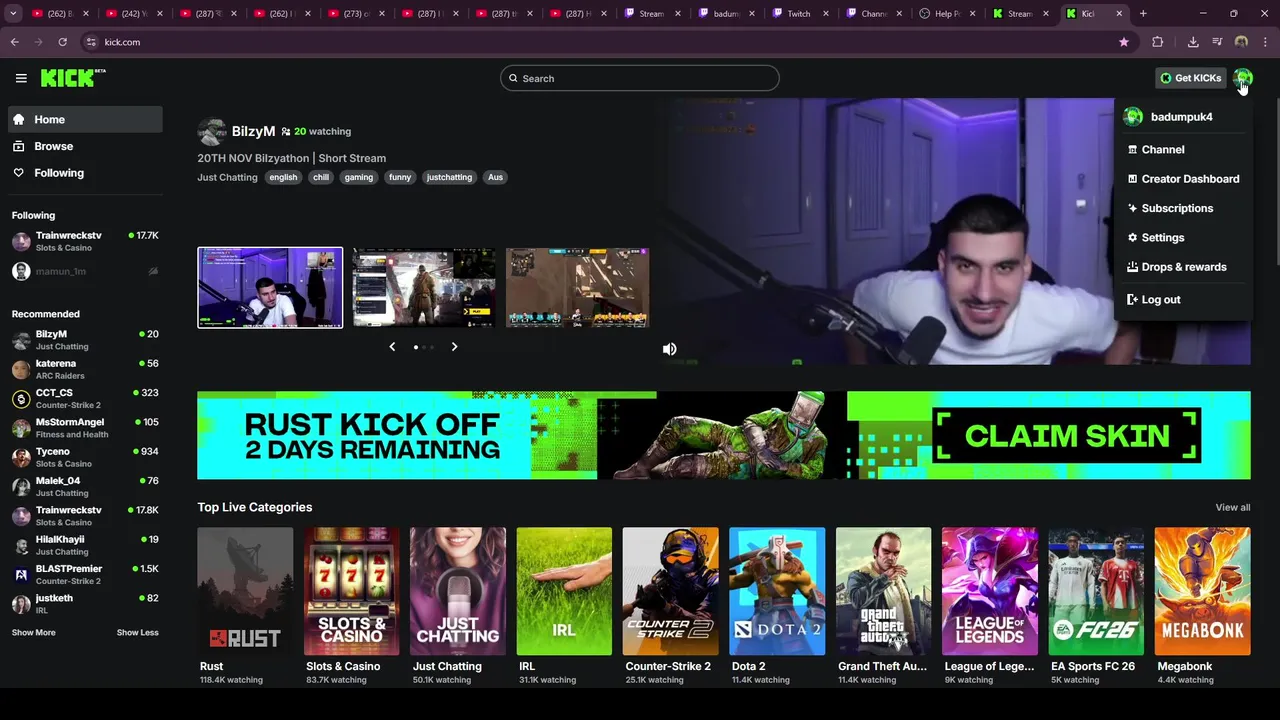Click the Aus tag

pos(495,177)
